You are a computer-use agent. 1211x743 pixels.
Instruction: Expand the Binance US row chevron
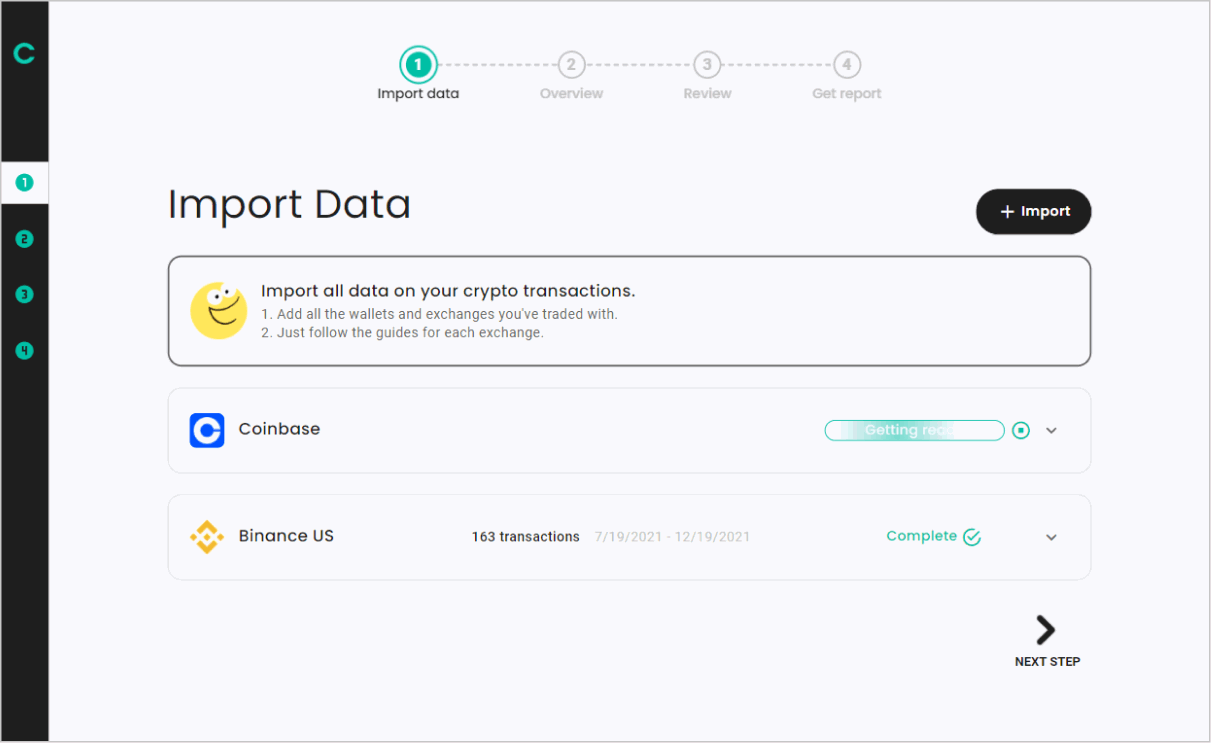coord(1051,537)
